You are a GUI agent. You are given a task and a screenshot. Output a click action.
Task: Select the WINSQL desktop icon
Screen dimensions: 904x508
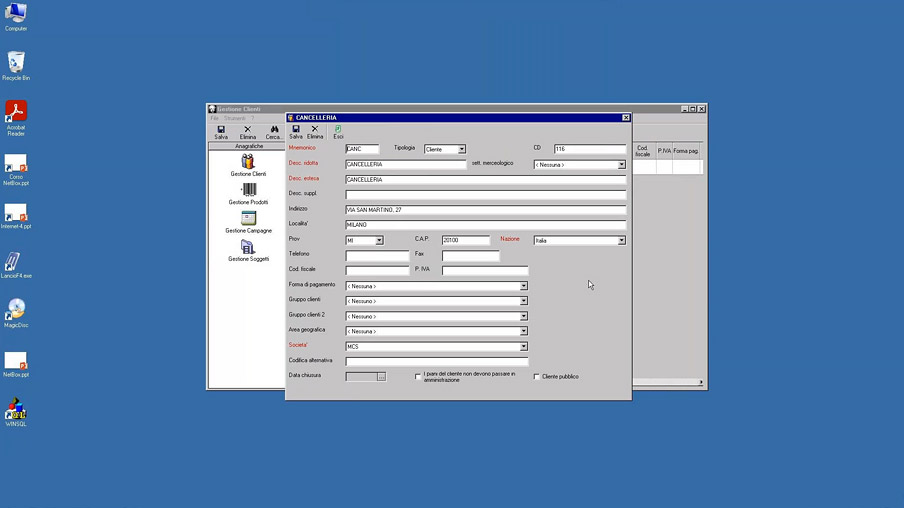[16, 412]
